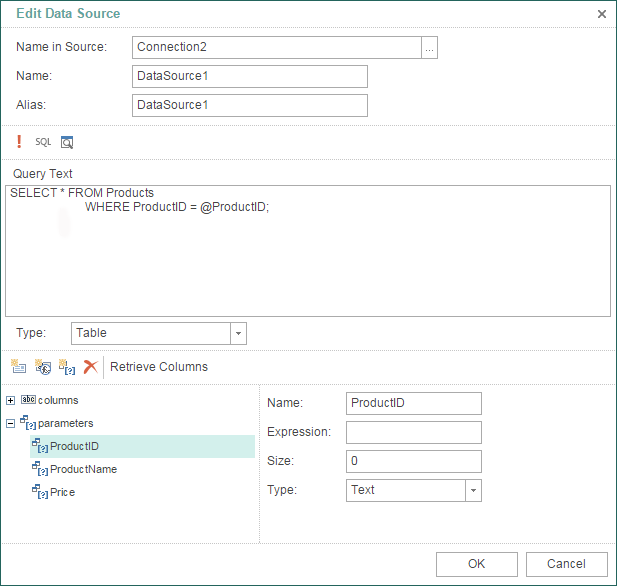
Task: Click the parameter Name field
Action: click(x=414, y=403)
